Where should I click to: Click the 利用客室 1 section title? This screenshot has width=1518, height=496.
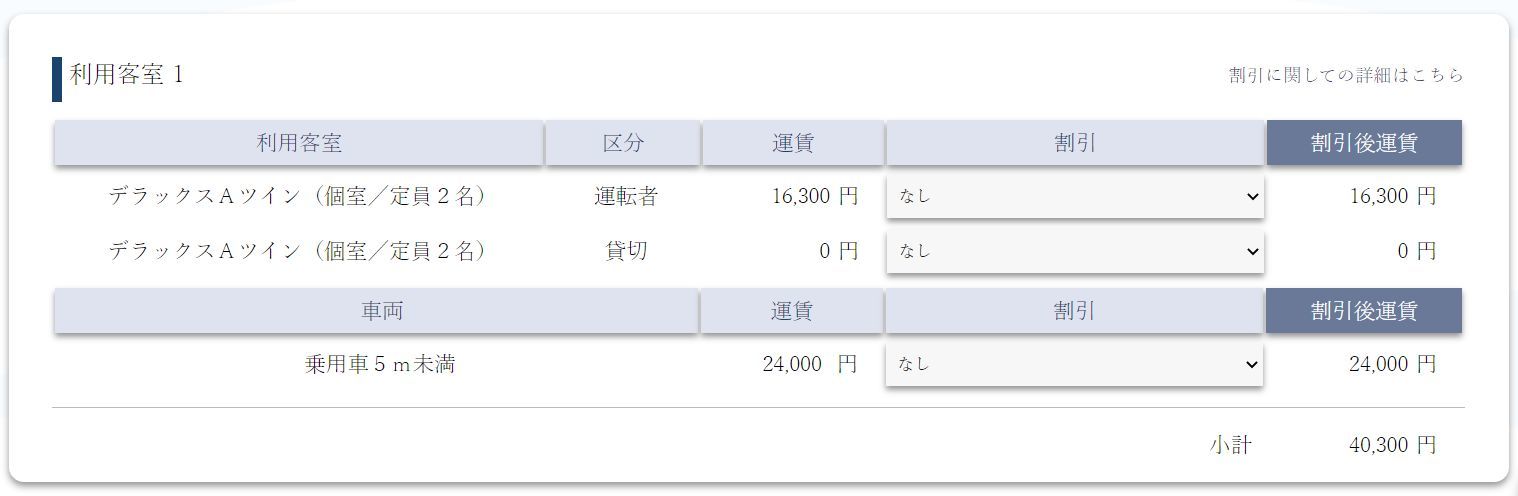tap(127, 75)
